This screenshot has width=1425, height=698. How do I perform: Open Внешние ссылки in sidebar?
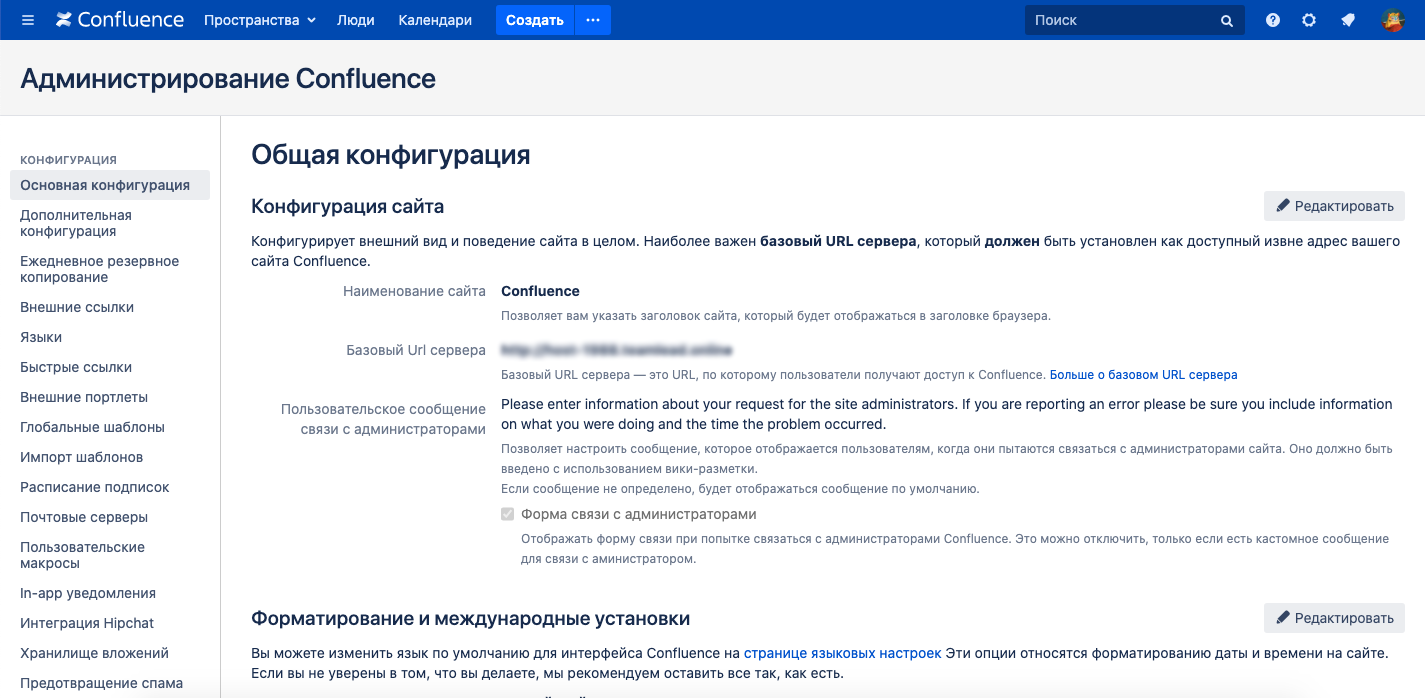pyautogui.click(x=77, y=307)
